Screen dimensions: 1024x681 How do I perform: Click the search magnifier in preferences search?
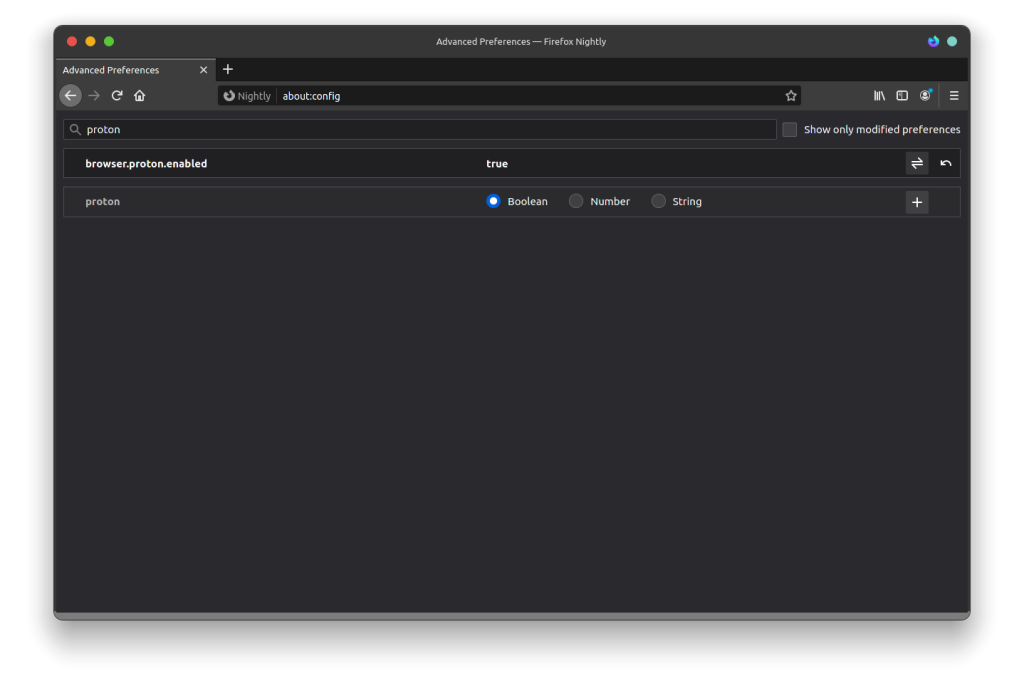[x=74, y=129]
